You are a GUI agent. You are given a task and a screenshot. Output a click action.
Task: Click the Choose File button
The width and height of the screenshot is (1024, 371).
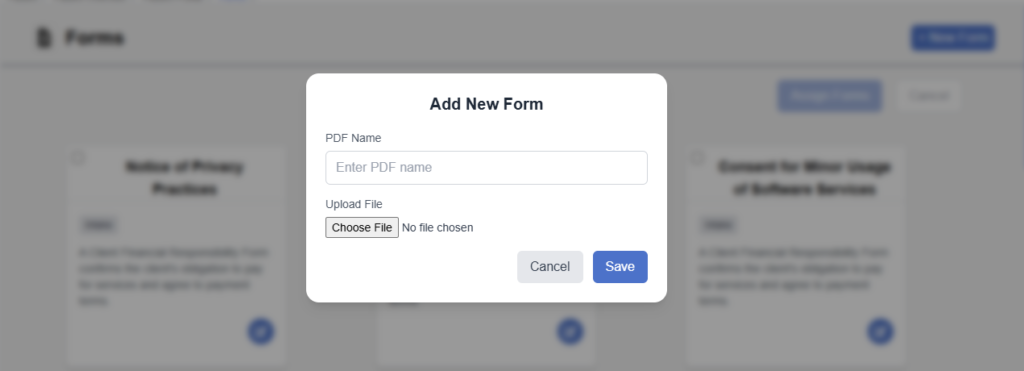pyautogui.click(x=362, y=227)
